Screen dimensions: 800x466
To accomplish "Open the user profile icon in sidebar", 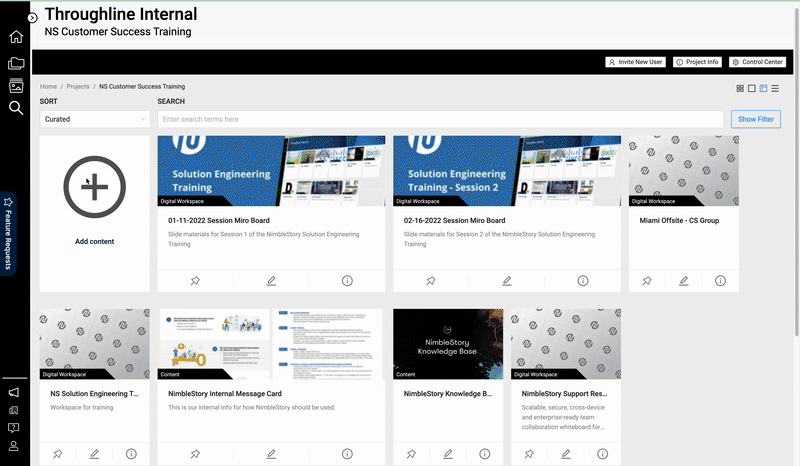I will point(14,446).
